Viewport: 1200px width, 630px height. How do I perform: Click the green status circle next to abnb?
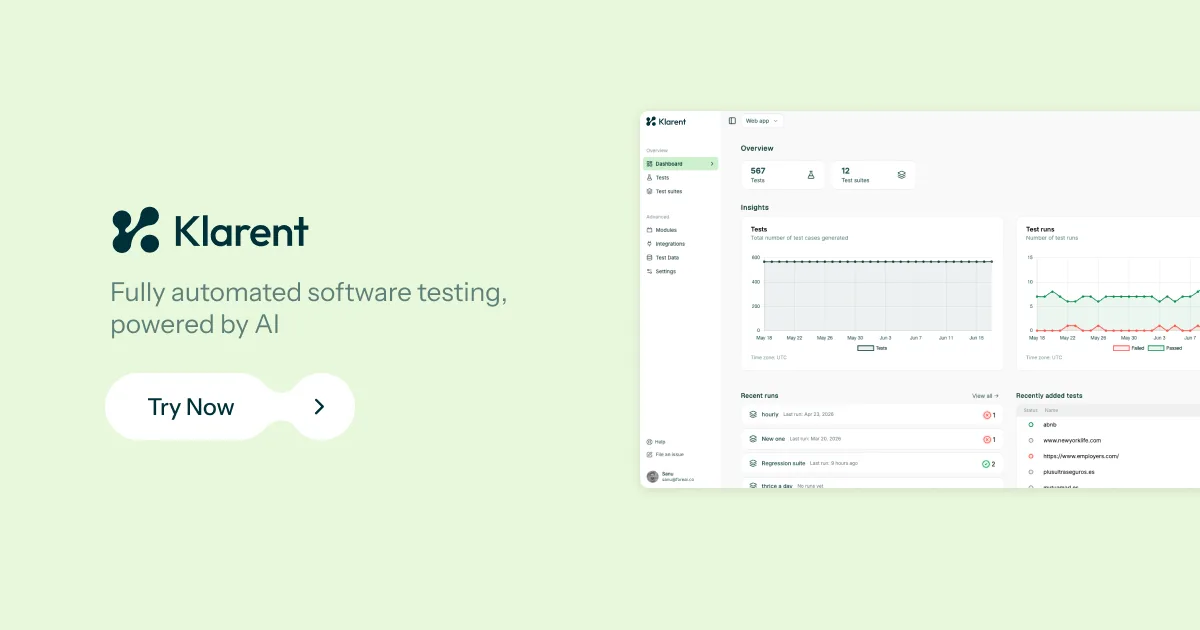(1030, 424)
